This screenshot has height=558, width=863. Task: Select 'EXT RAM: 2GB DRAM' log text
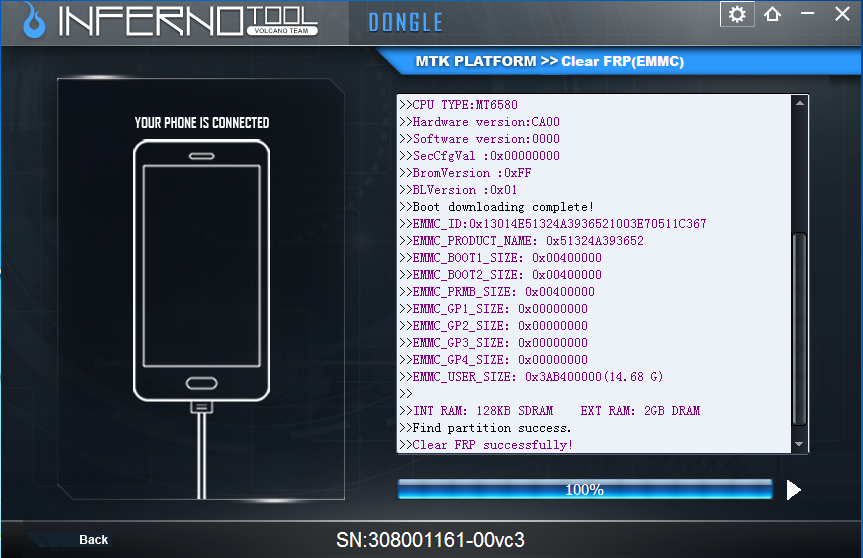click(x=640, y=411)
